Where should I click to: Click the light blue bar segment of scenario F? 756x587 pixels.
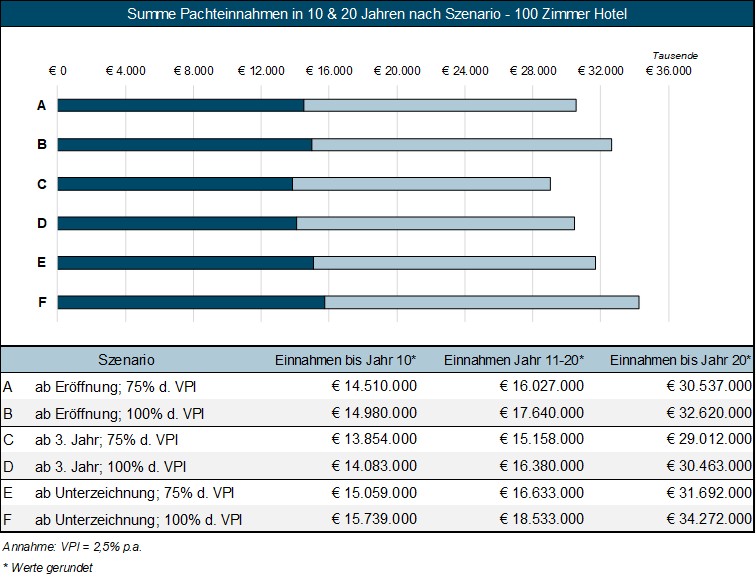481,302
